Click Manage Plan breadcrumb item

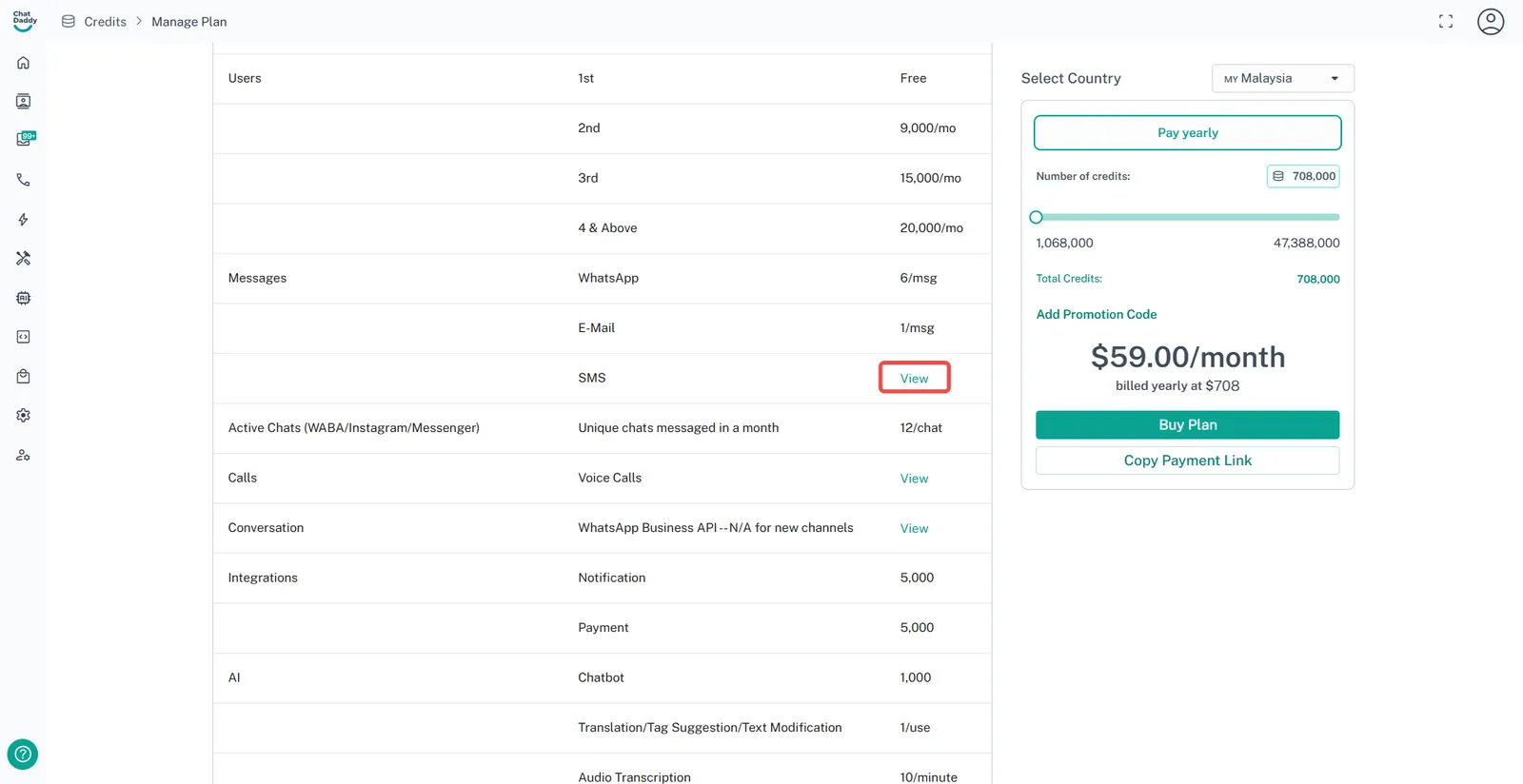pos(188,22)
